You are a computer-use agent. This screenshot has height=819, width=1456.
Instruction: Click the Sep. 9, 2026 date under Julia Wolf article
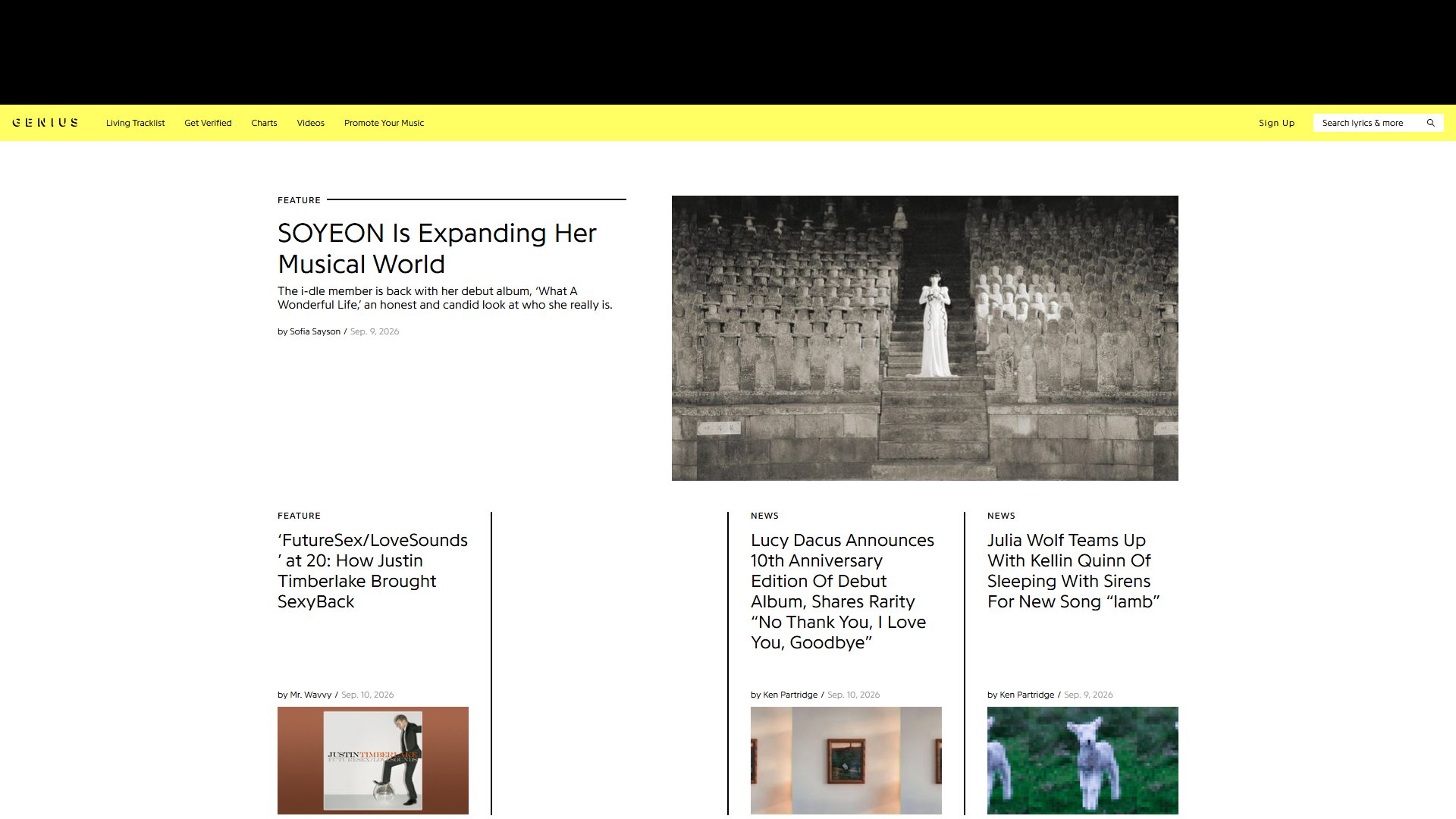[1088, 695]
